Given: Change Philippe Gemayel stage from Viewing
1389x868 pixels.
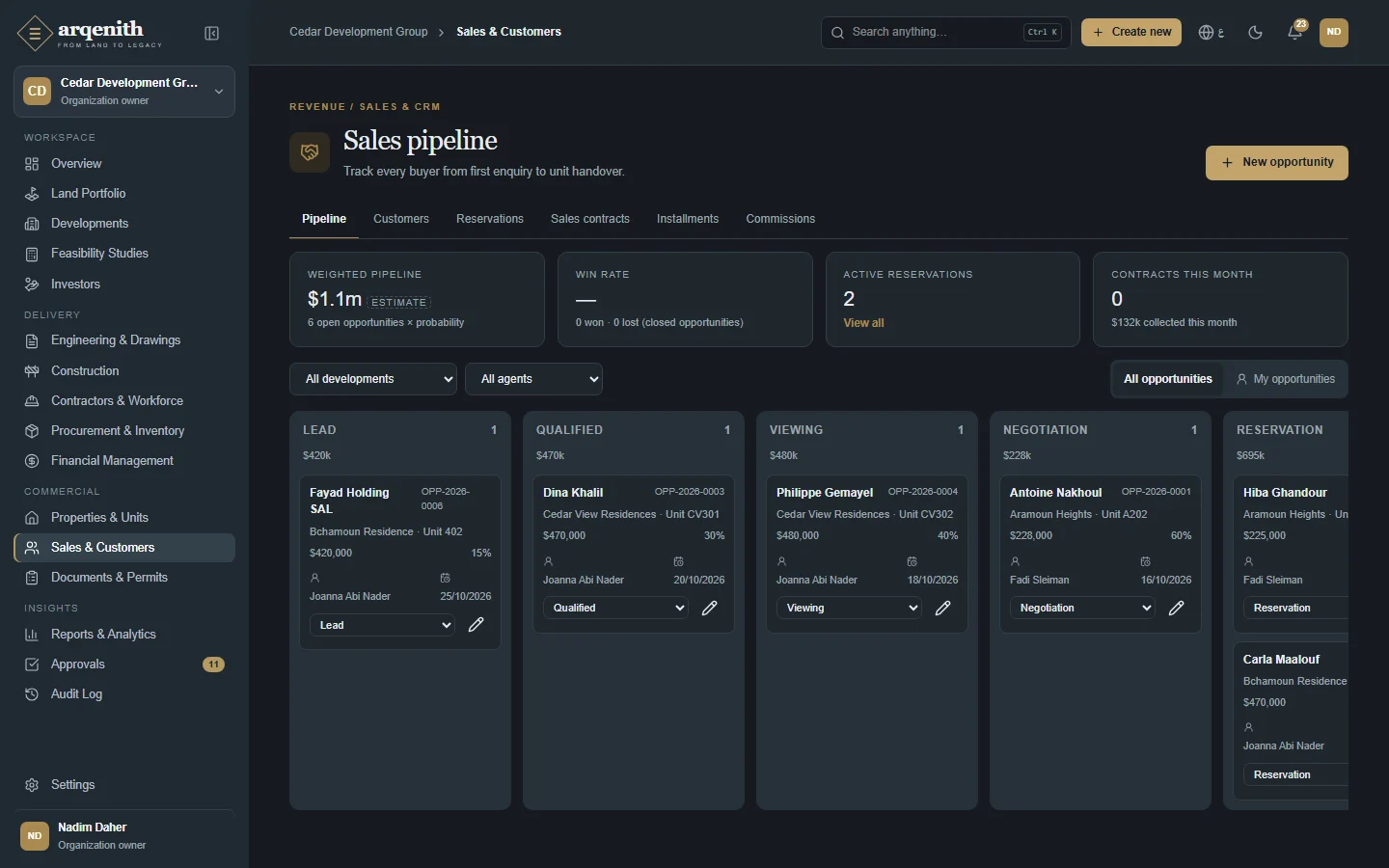Looking at the screenshot, I should (850, 608).
